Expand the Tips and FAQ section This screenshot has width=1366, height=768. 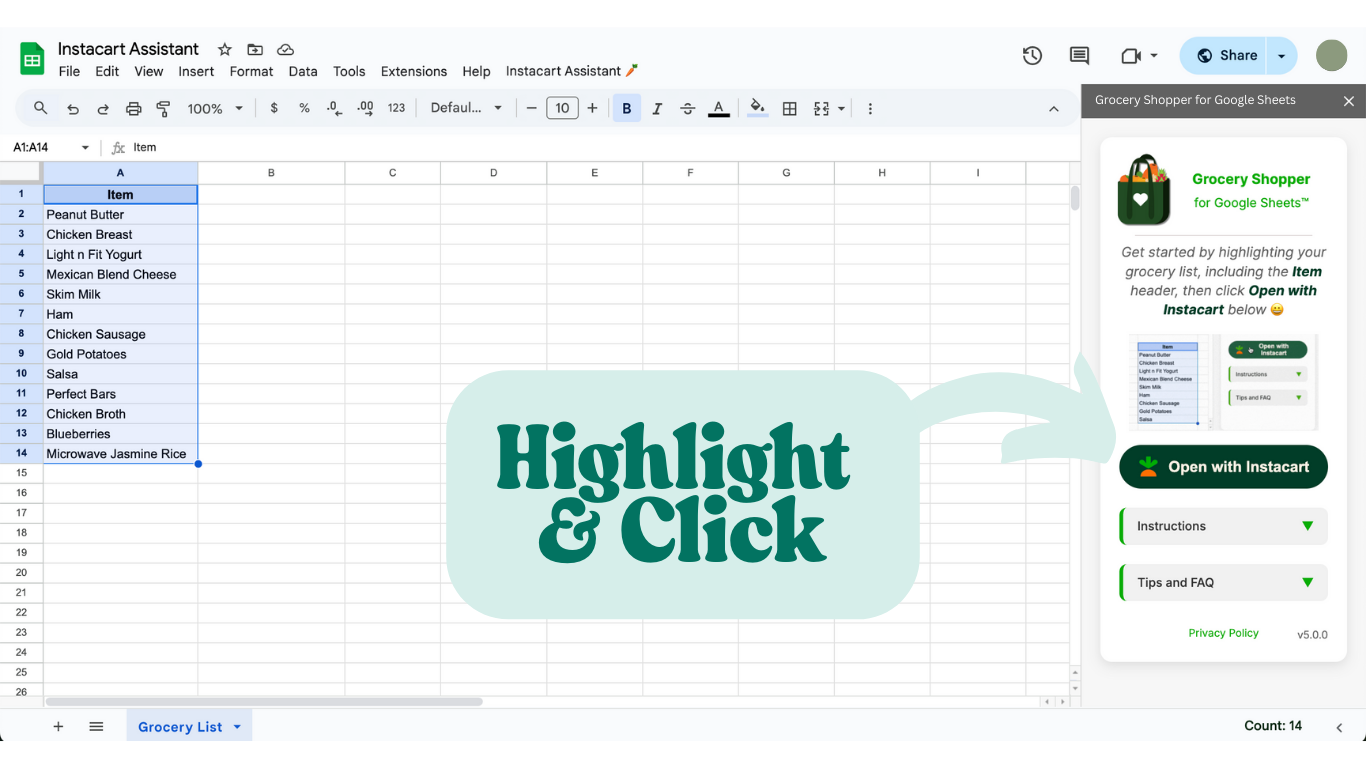coord(1222,582)
